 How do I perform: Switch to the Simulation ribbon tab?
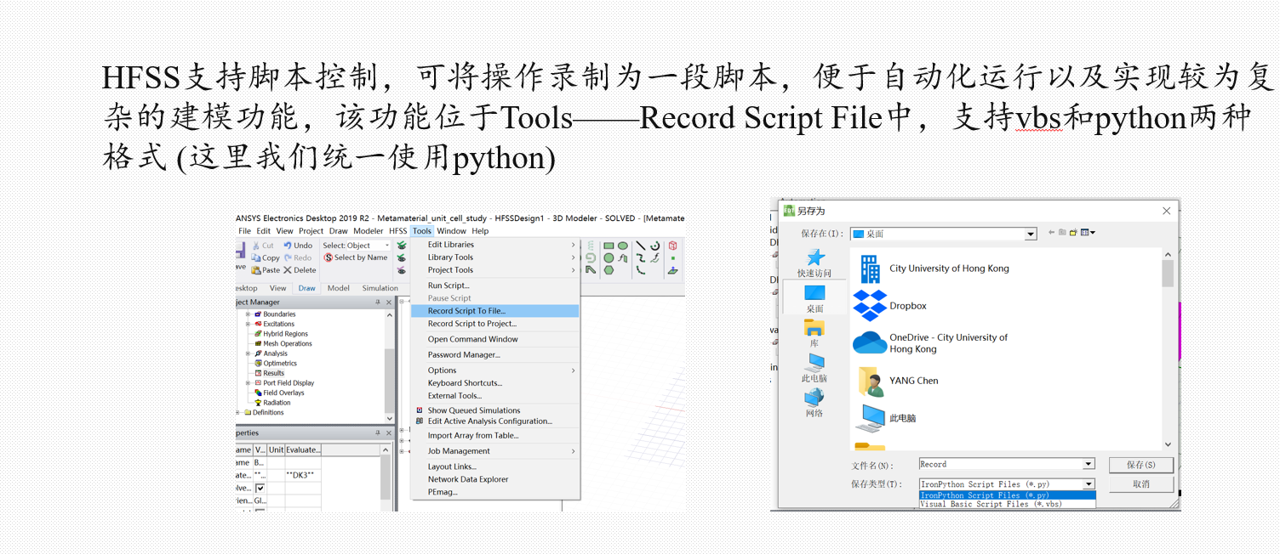380,288
